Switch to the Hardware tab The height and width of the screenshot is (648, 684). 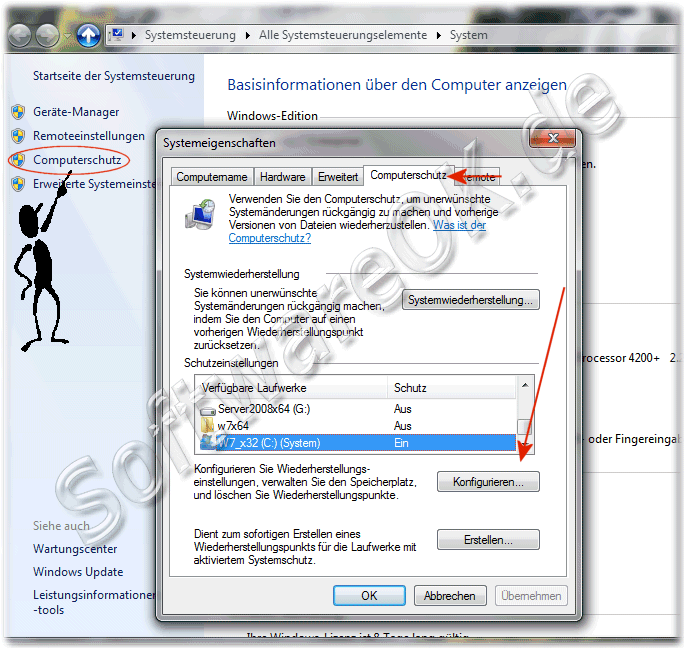point(283,177)
